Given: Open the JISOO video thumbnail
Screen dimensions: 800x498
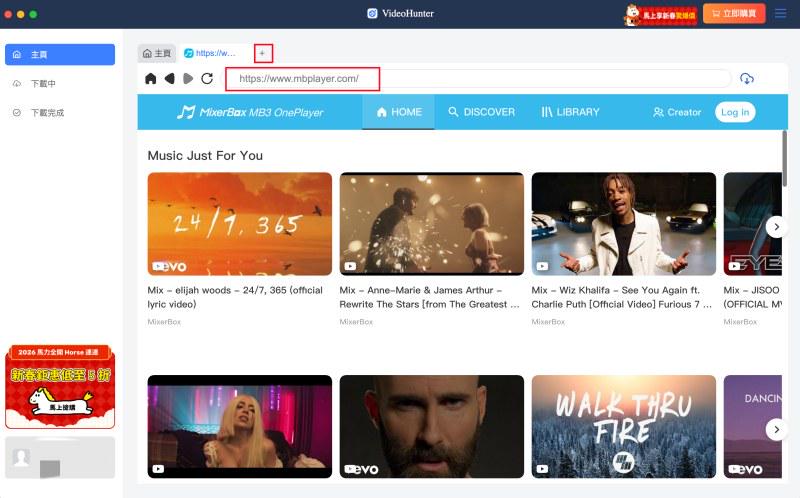Looking at the screenshot, I should click(x=753, y=224).
